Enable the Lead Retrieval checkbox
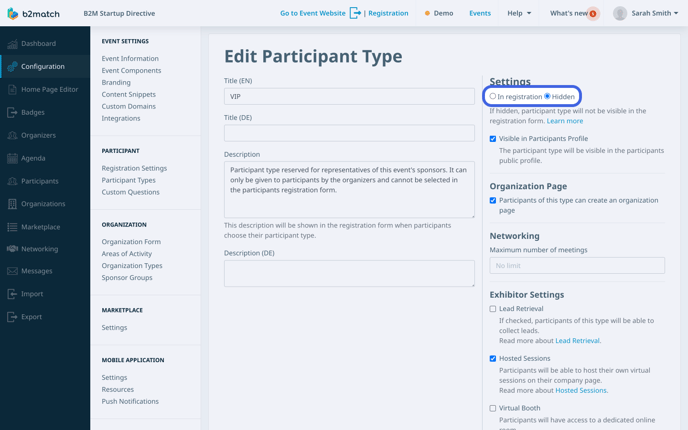 (x=493, y=309)
